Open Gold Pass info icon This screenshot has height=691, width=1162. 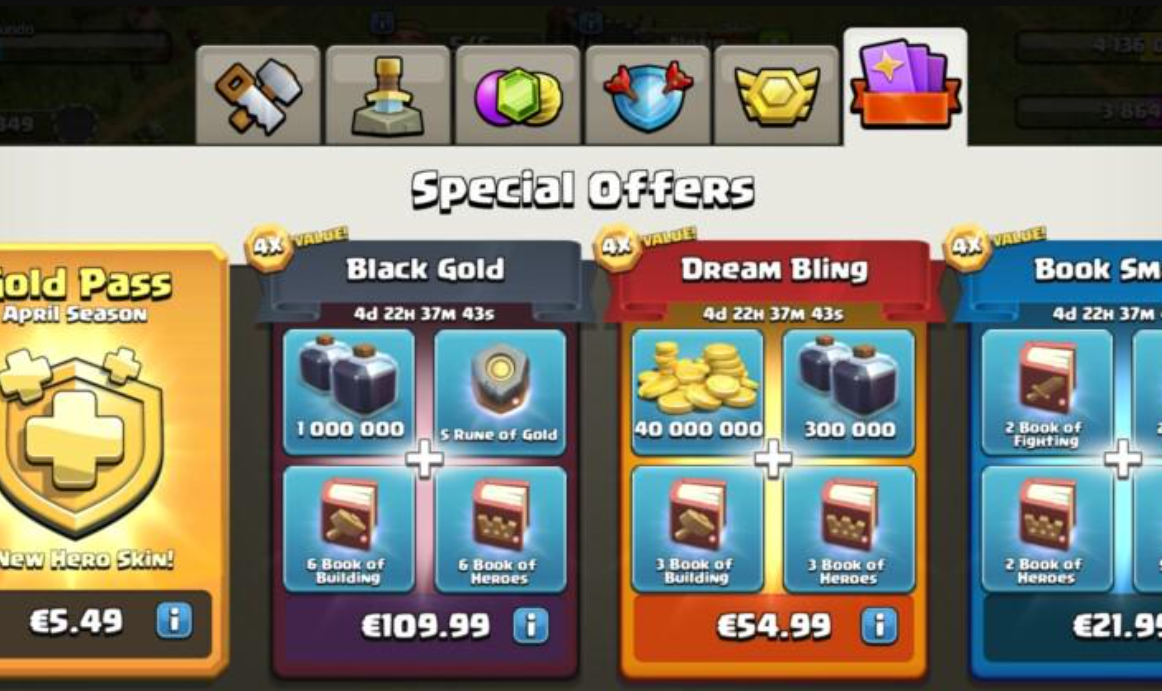[174, 620]
